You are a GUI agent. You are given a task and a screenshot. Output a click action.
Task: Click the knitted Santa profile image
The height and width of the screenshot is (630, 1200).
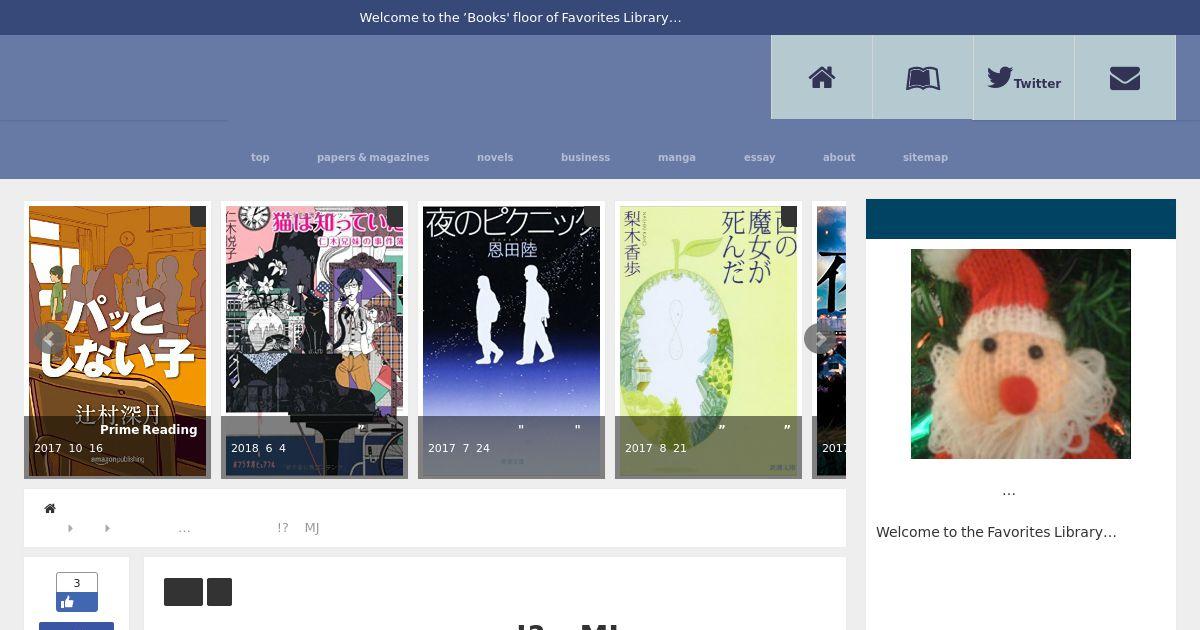coord(1021,354)
